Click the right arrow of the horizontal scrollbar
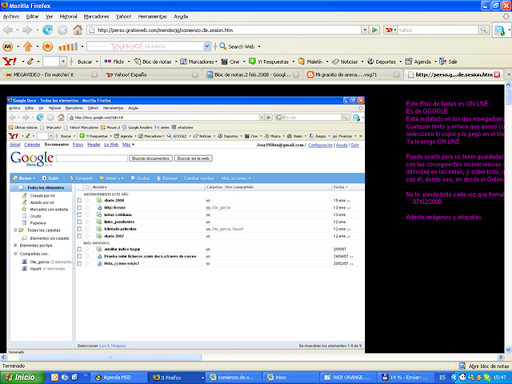 coord(500,357)
